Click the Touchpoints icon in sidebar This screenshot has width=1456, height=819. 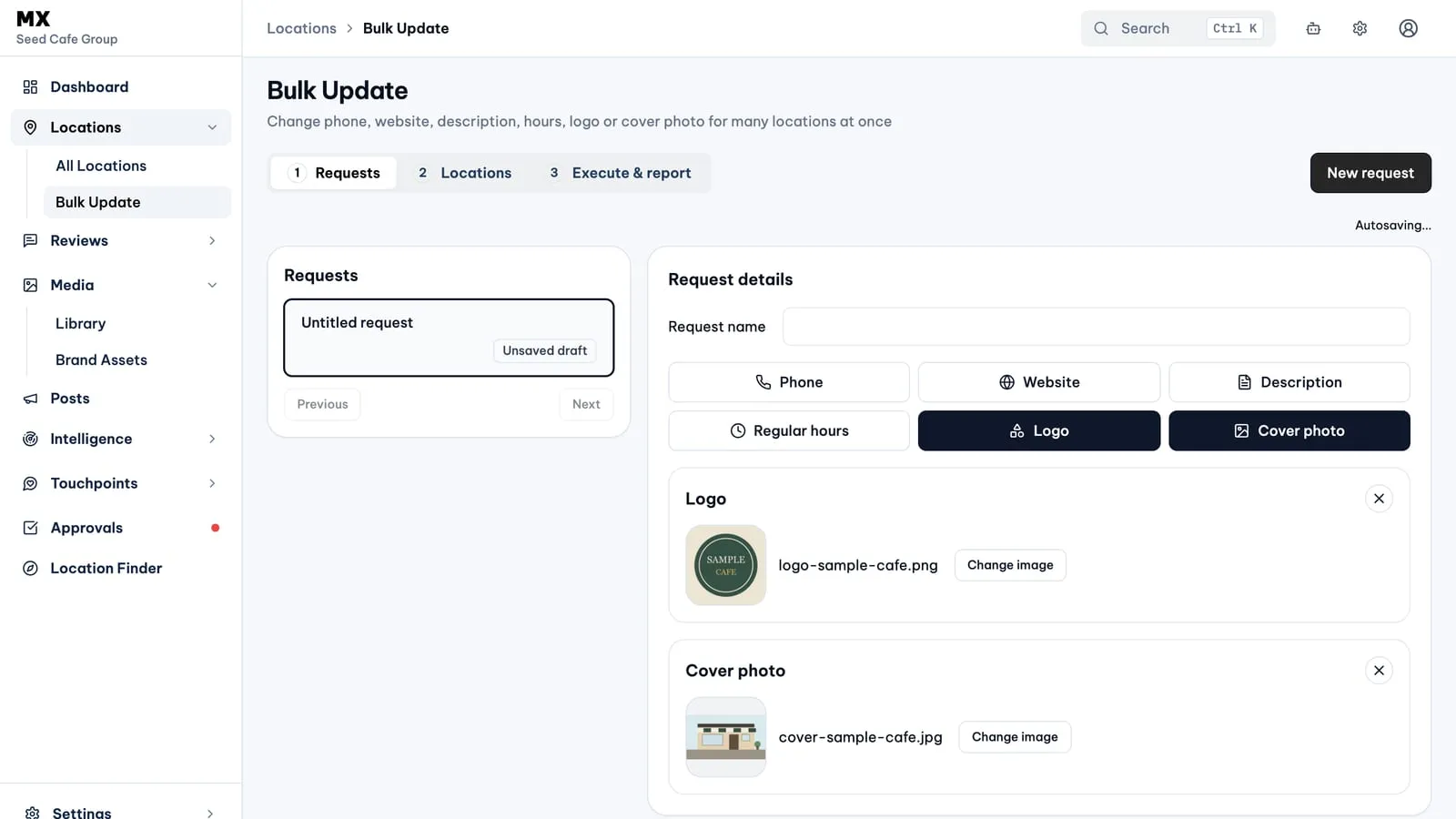[x=30, y=483]
